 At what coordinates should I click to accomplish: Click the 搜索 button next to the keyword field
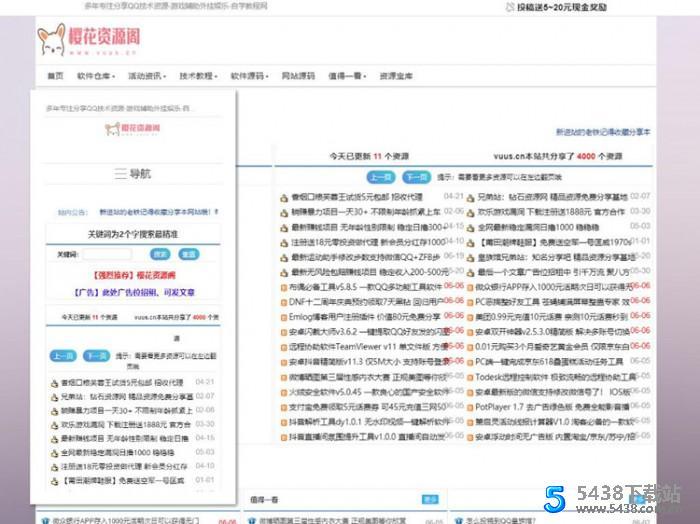click(x=160, y=254)
